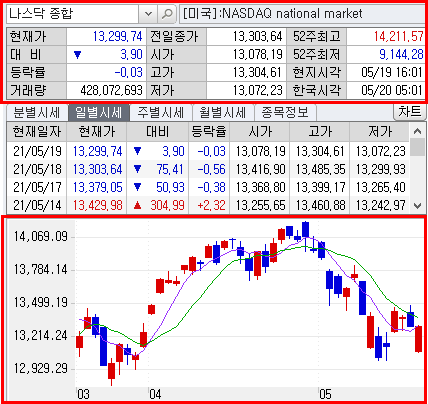Click the 나스닥 종합 index name field
The width and height of the screenshot is (428, 404).
click(72, 14)
